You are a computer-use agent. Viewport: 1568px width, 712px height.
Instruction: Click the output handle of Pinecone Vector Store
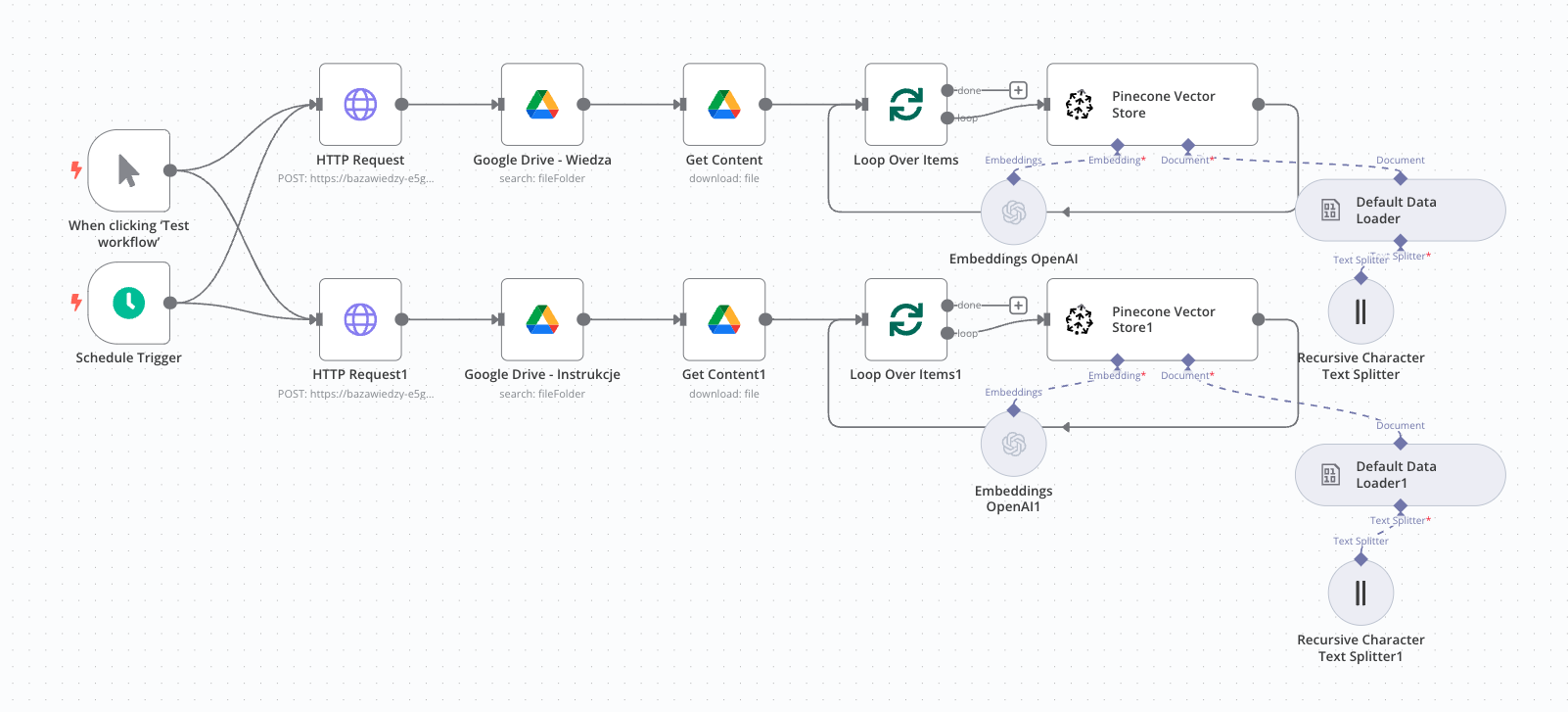(1259, 104)
